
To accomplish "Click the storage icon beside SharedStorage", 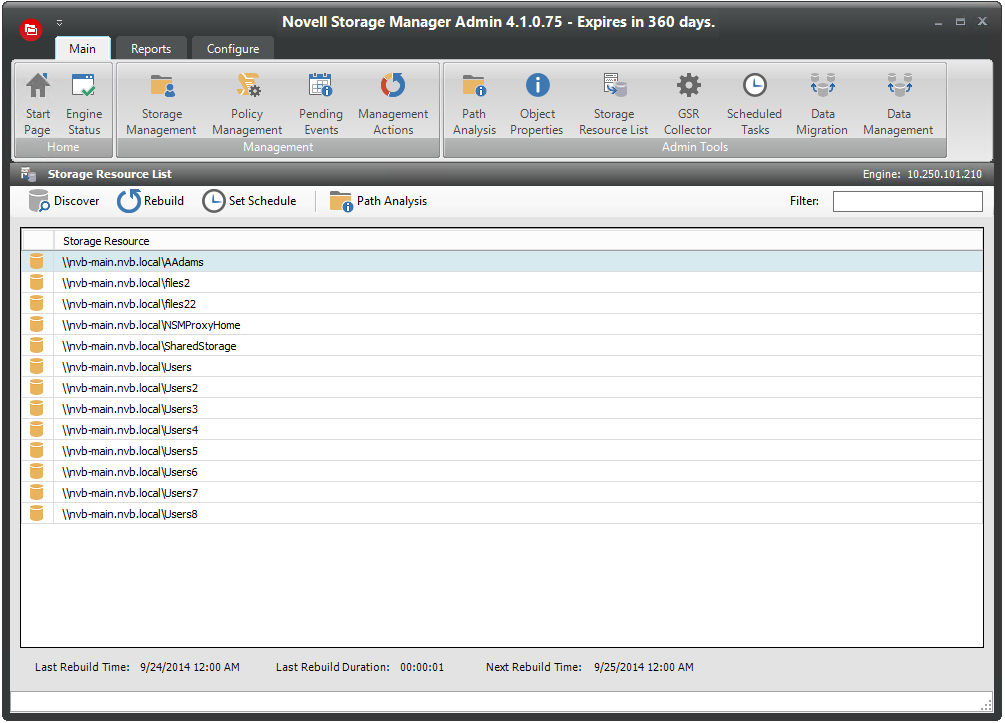I will pyautogui.click(x=37, y=345).
